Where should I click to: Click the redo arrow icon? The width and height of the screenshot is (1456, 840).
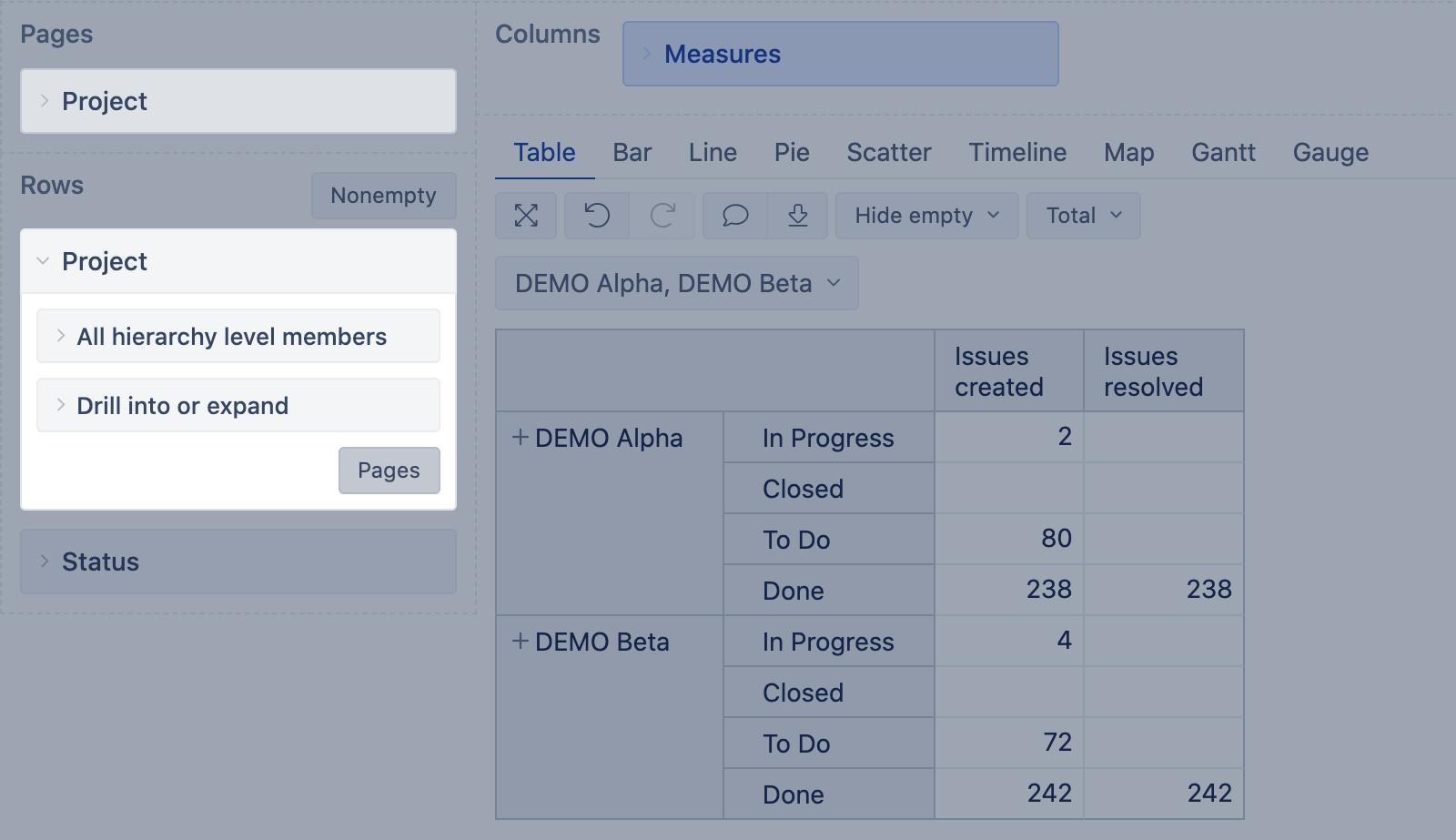[x=662, y=216]
